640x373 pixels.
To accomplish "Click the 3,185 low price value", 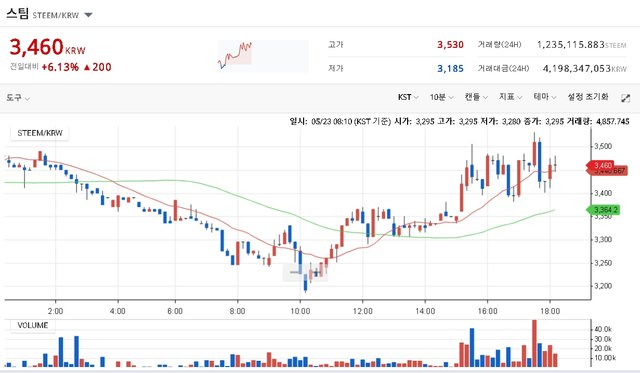I will point(450,69).
